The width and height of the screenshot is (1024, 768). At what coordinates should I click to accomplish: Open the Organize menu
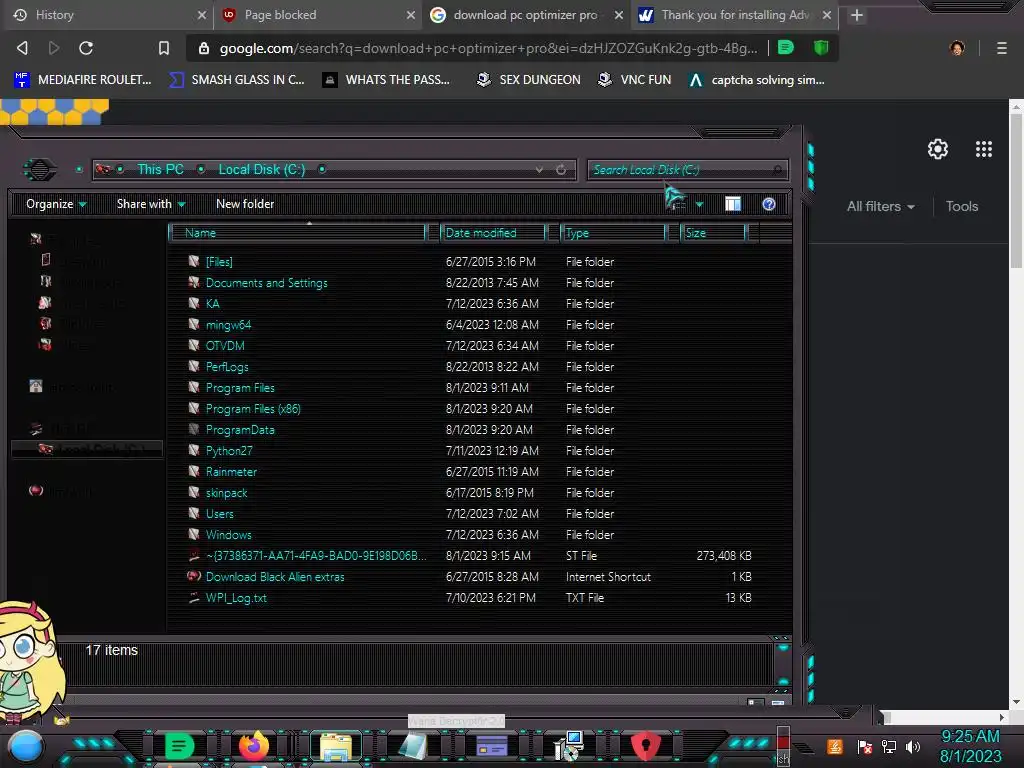(56, 204)
